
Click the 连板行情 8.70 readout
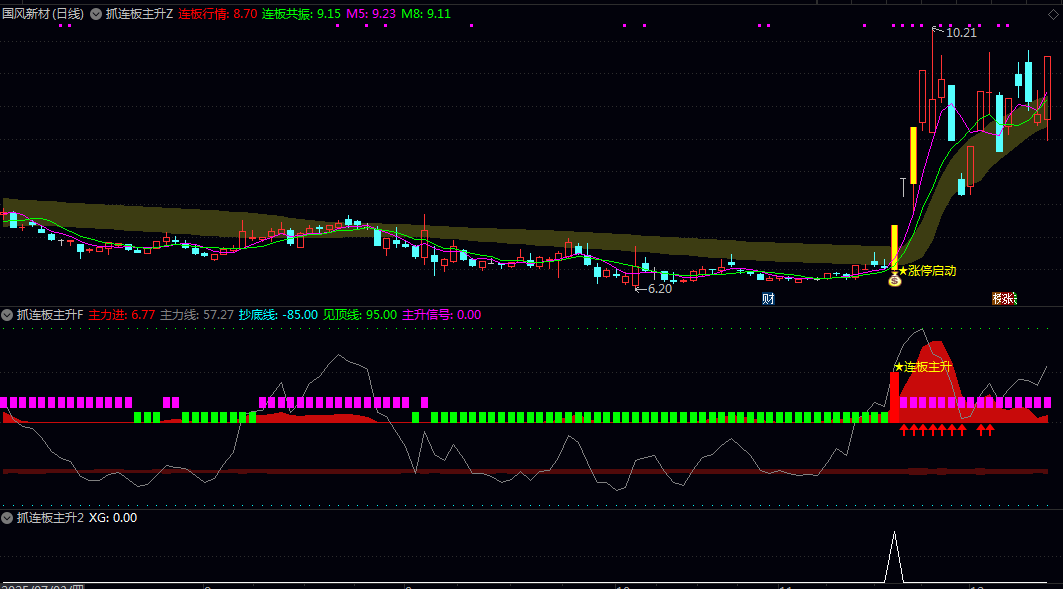point(217,15)
